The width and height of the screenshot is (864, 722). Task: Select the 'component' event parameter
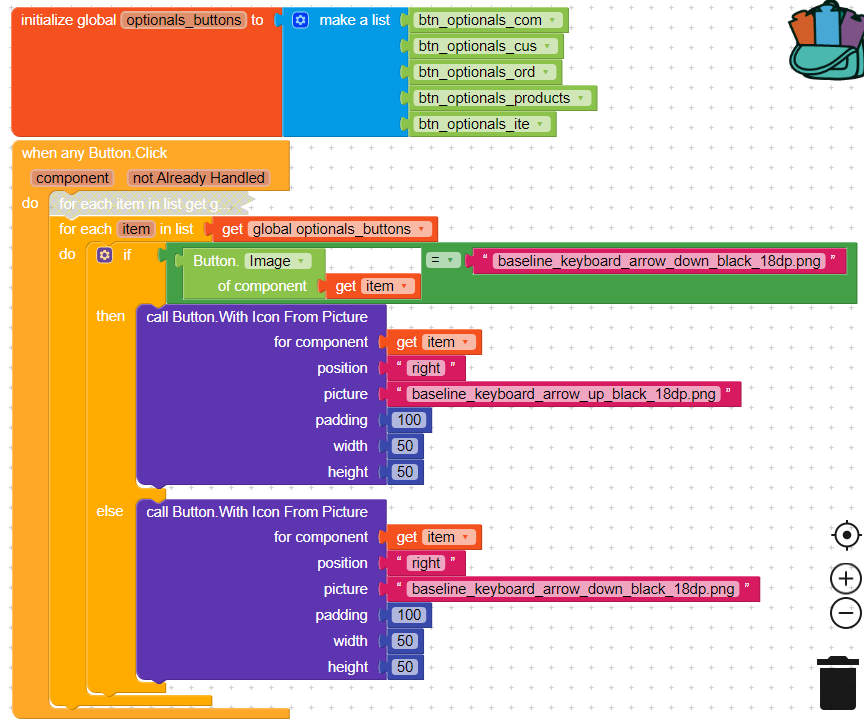pyautogui.click(x=72, y=178)
